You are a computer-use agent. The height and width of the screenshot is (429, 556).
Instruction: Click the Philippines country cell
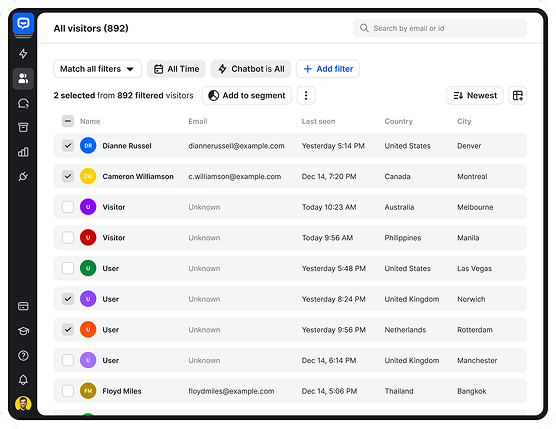click(x=403, y=238)
